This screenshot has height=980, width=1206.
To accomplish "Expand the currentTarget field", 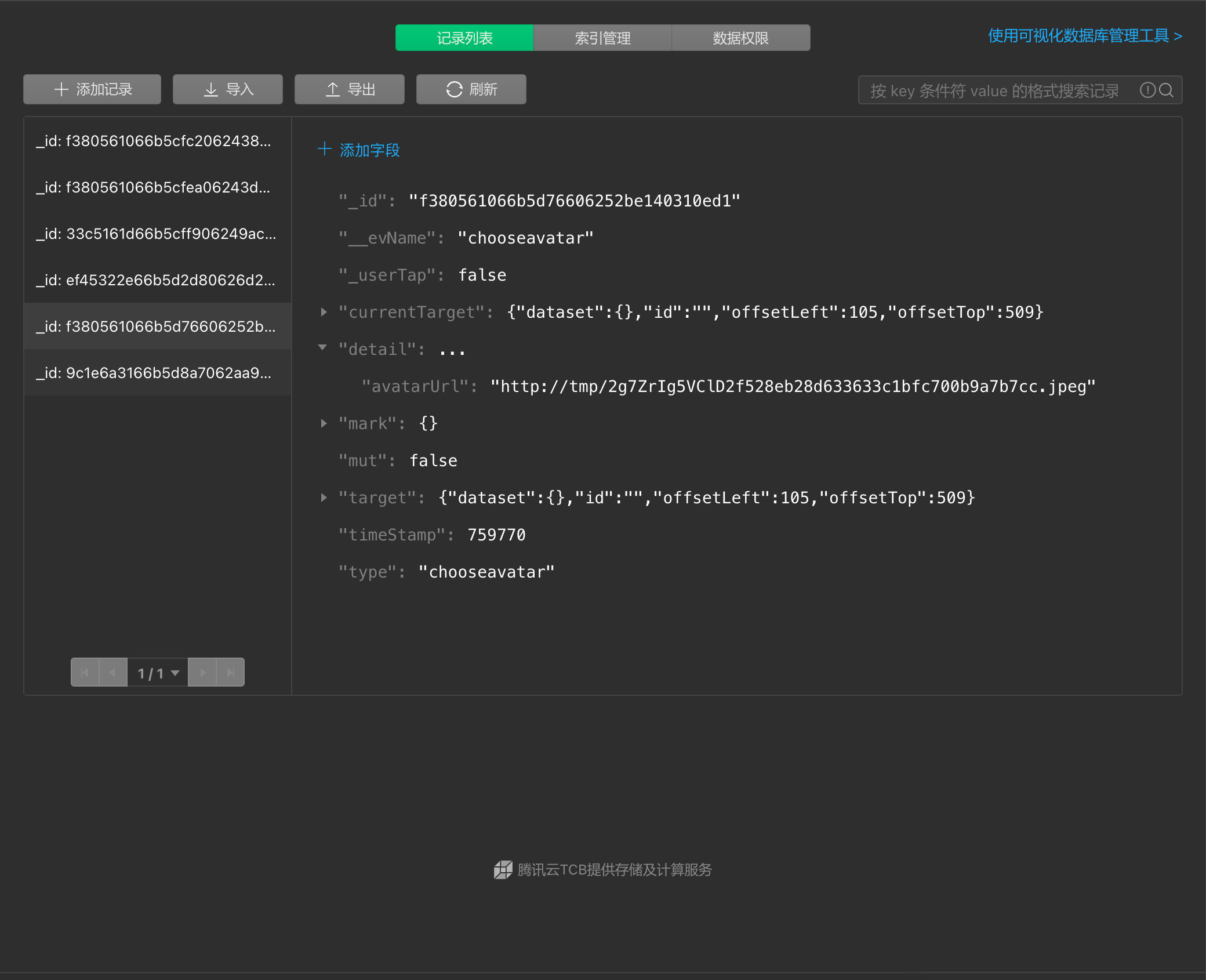I will tap(324, 312).
